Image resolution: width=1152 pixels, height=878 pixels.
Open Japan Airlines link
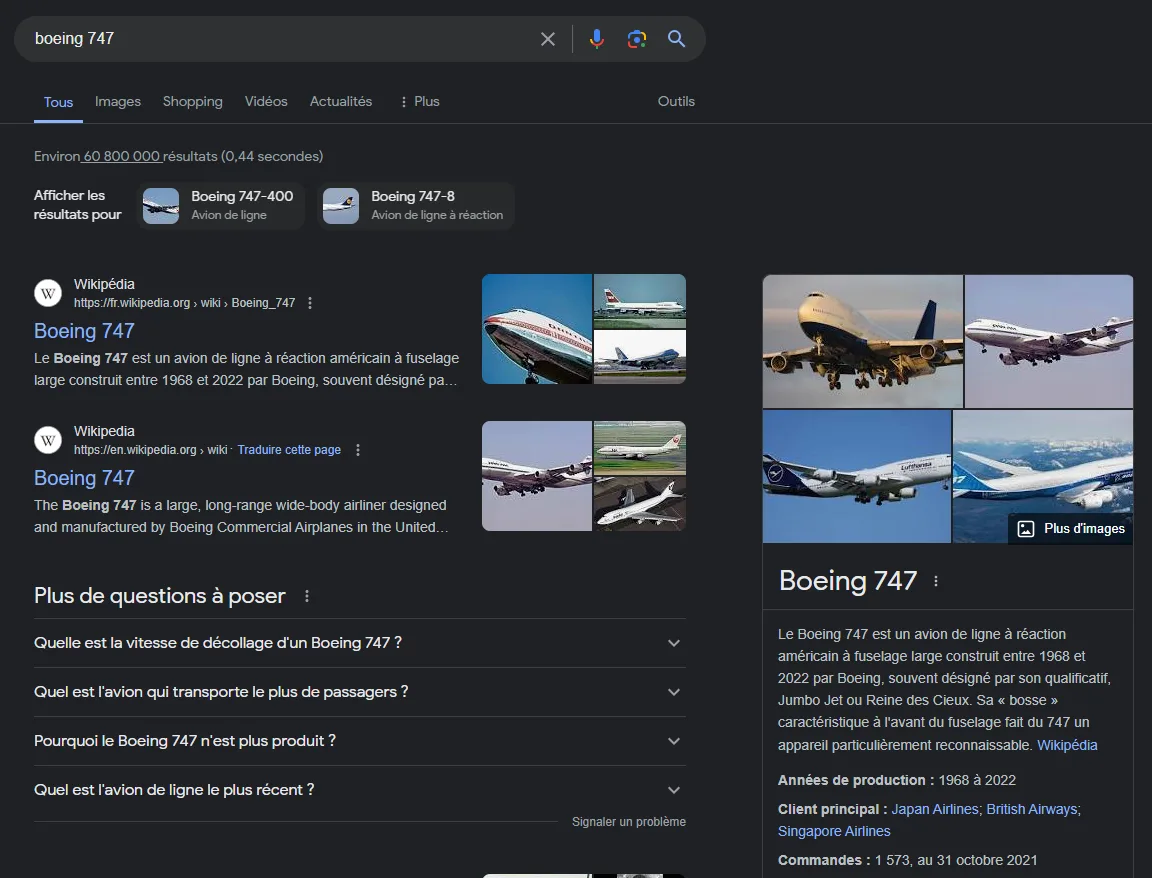click(x=935, y=809)
